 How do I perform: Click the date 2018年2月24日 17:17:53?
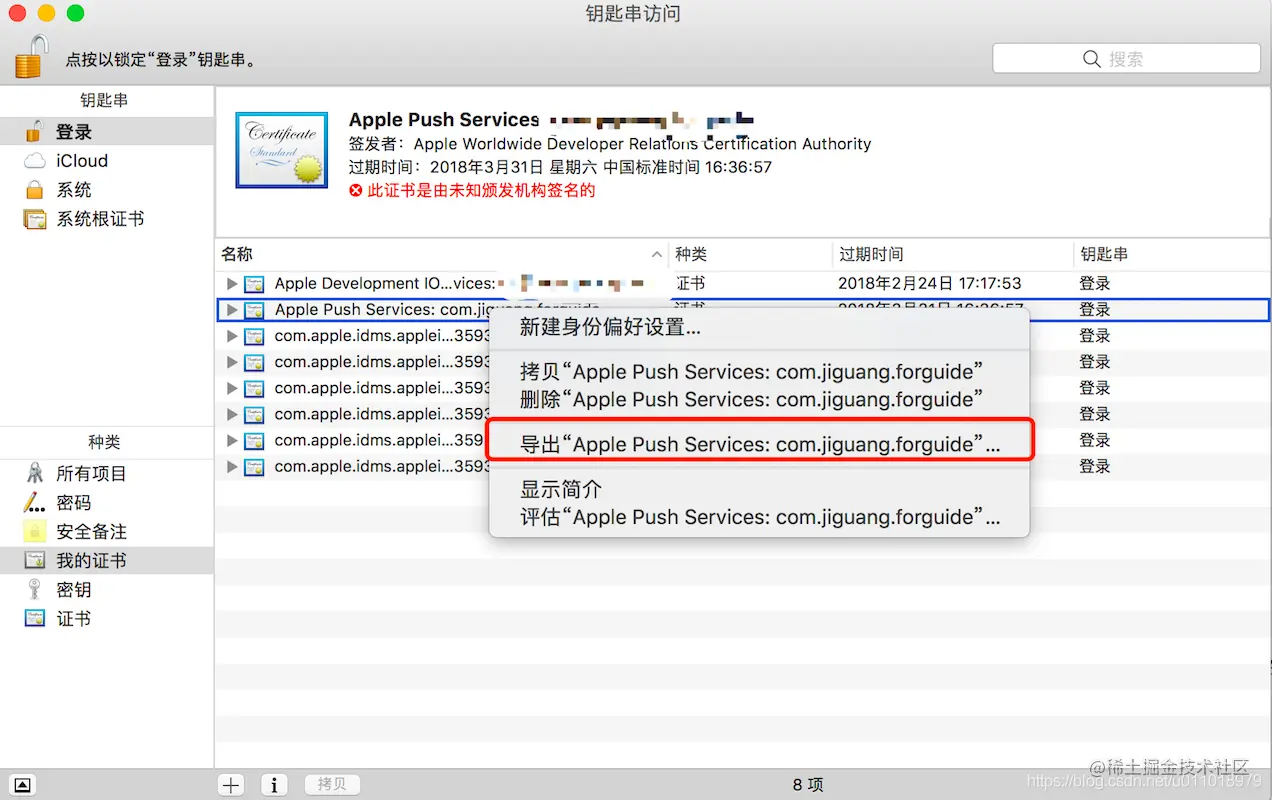point(929,283)
